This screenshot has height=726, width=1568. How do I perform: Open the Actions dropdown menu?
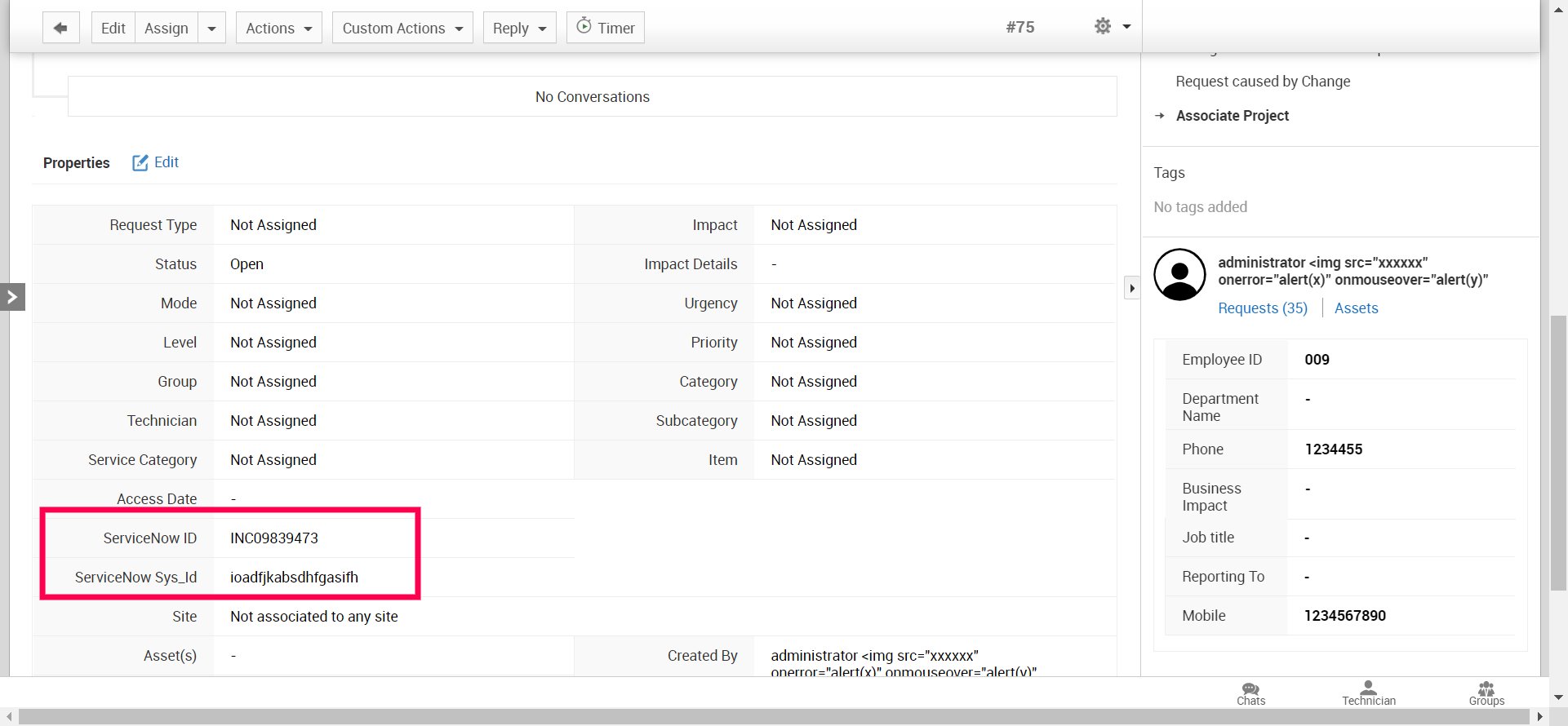click(x=278, y=28)
